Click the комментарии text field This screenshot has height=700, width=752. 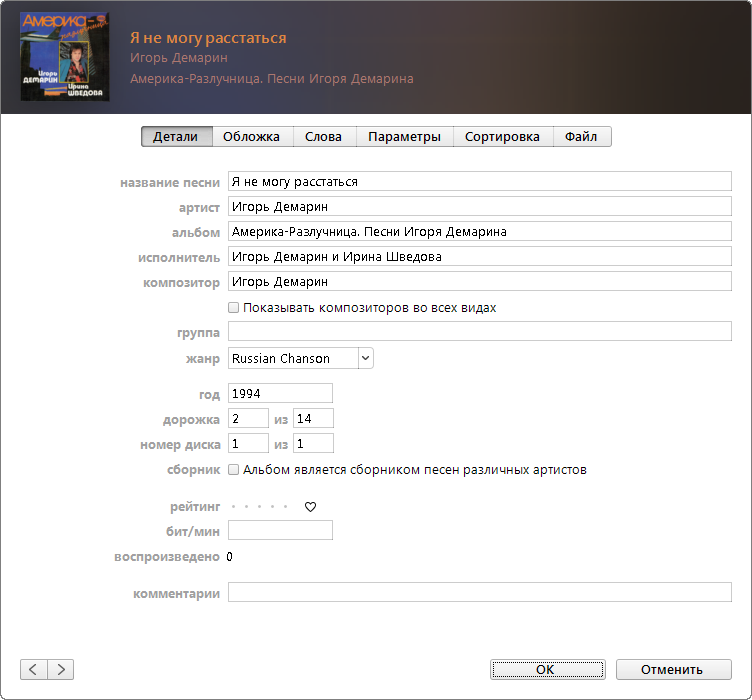pyautogui.click(x=480, y=592)
